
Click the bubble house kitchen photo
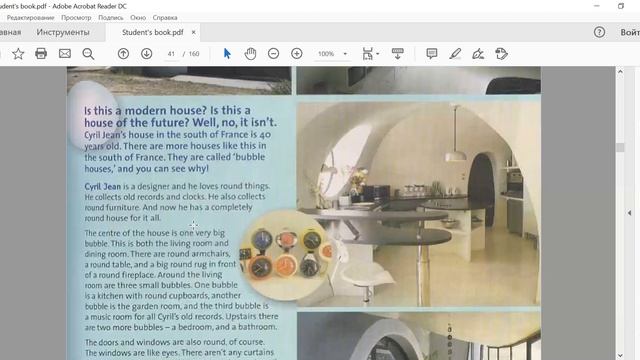418,204
